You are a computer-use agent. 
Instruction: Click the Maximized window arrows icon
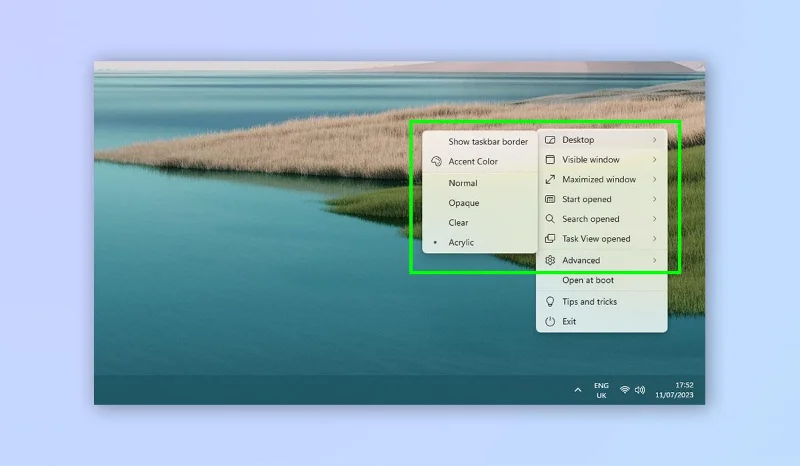[550, 180]
